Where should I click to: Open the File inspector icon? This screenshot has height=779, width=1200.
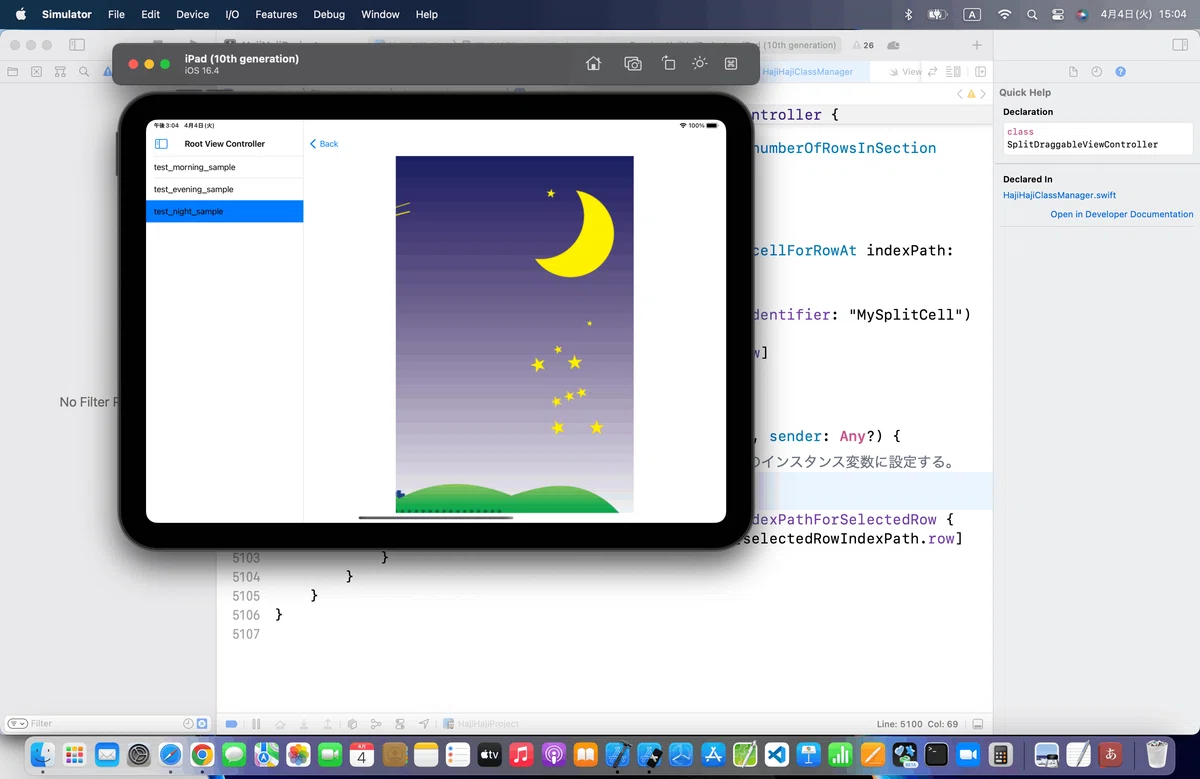1073,72
